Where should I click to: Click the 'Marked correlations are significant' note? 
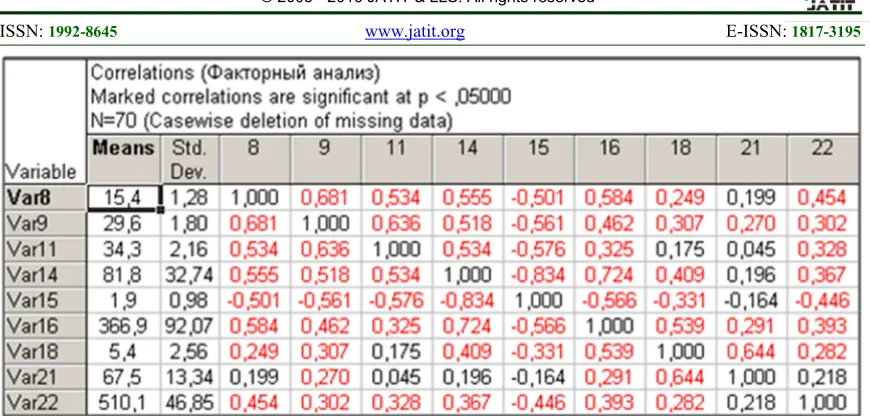tap(300, 97)
